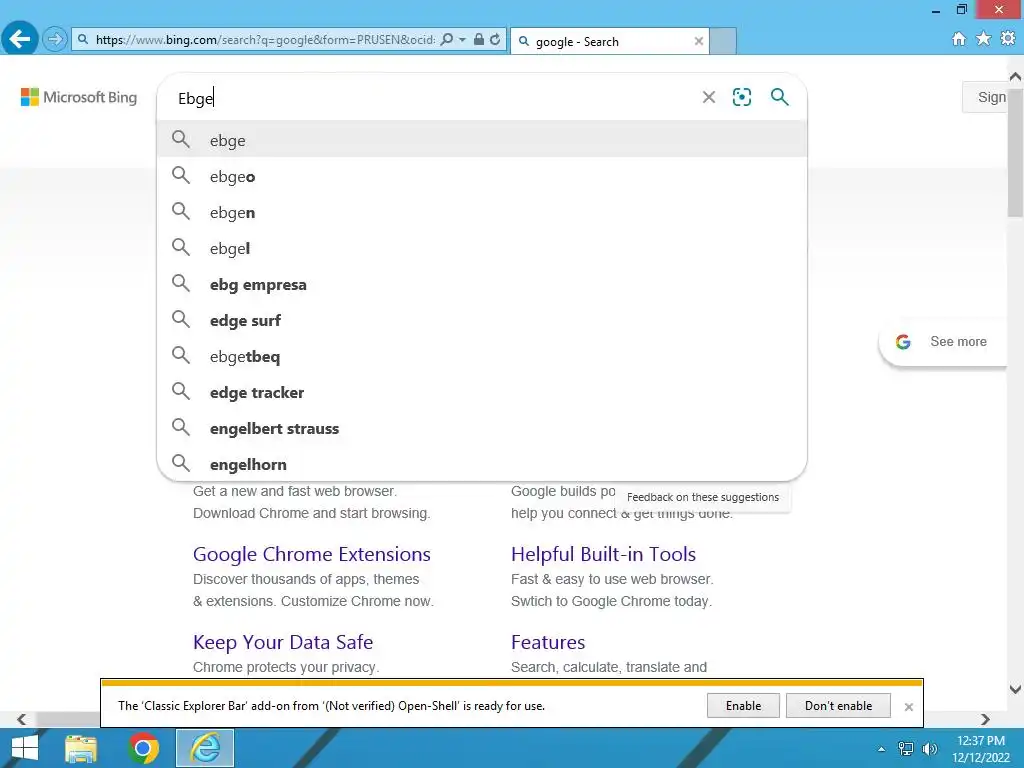This screenshot has width=1024, height=768.
Task: Open the Windows Start button
Action: click(25, 748)
